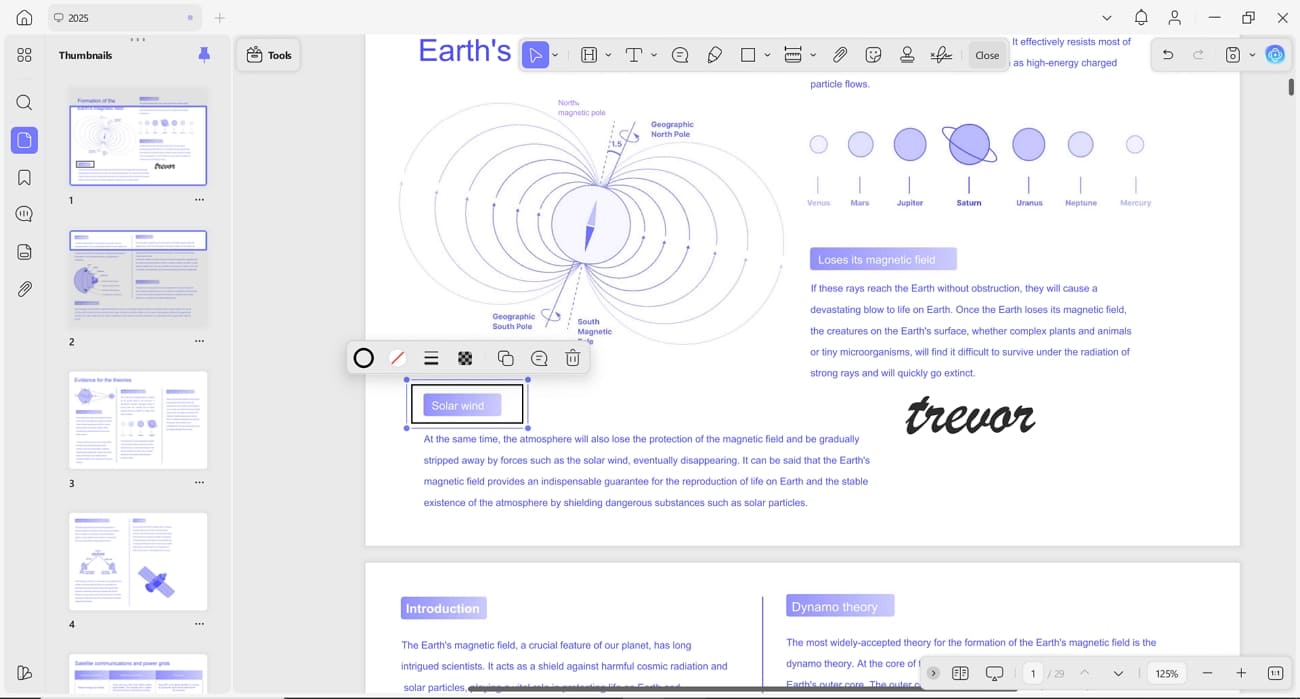Choose the sticker tool
The width and height of the screenshot is (1300, 699).
873,55
